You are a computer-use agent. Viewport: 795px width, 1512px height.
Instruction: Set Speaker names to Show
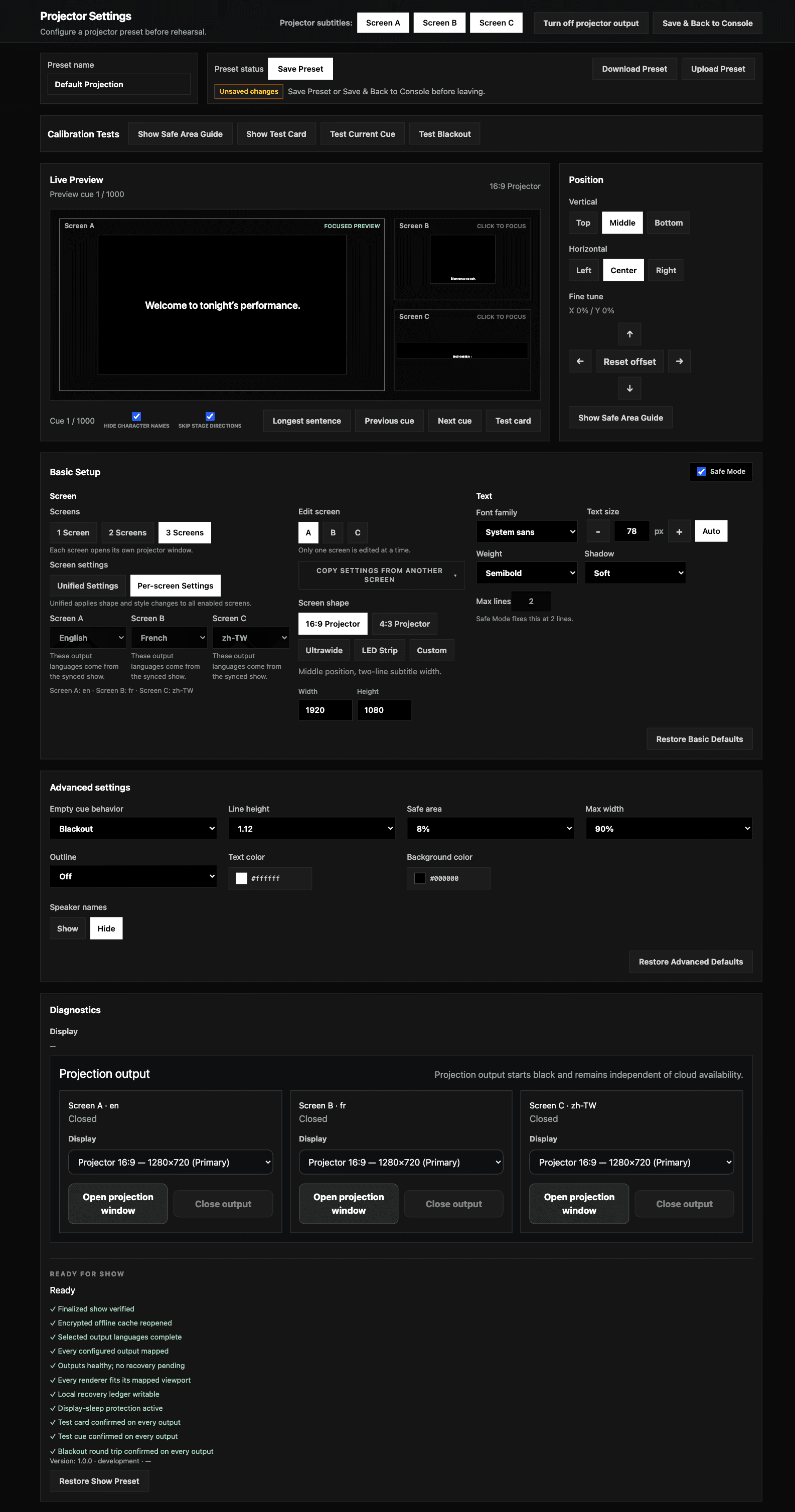point(68,928)
